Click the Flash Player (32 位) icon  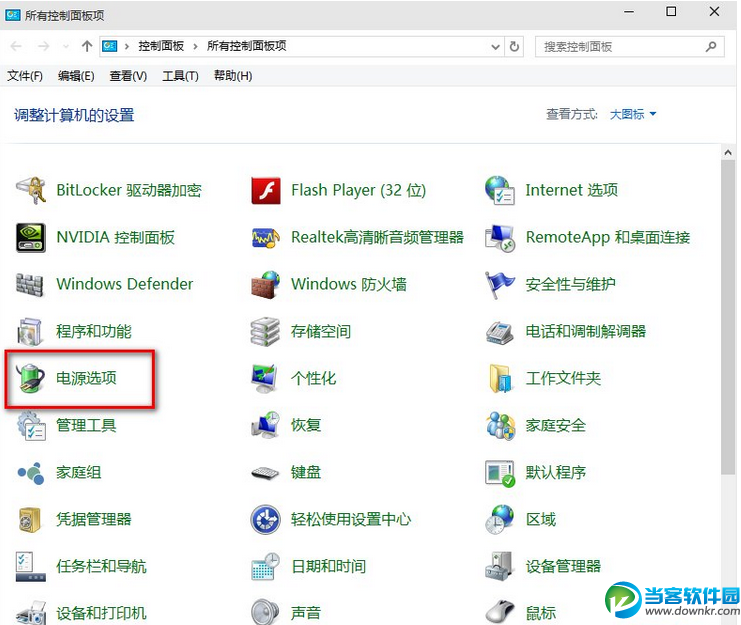266,190
